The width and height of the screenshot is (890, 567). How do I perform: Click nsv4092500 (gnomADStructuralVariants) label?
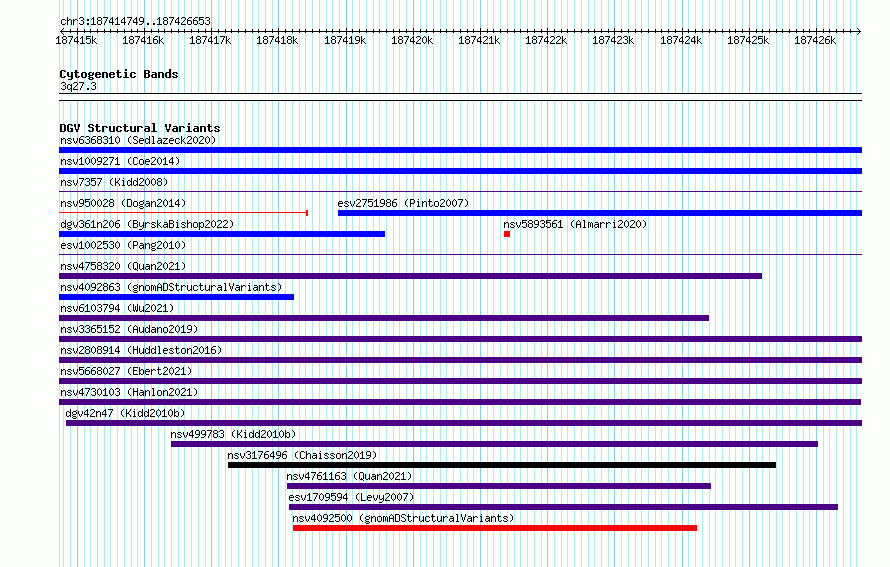[x=403, y=518]
